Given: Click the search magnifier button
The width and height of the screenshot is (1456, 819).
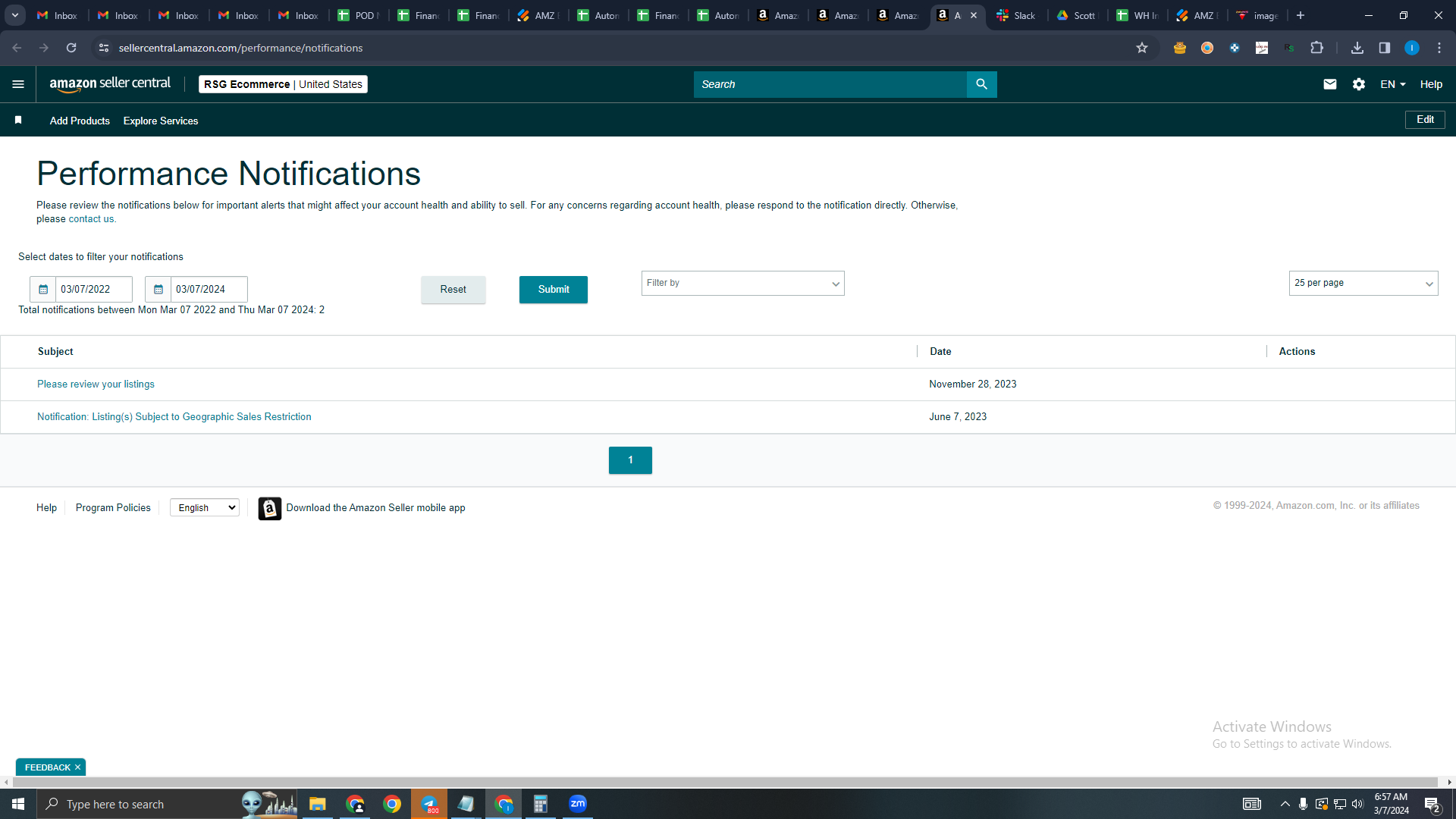Looking at the screenshot, I should coord(981,84).
